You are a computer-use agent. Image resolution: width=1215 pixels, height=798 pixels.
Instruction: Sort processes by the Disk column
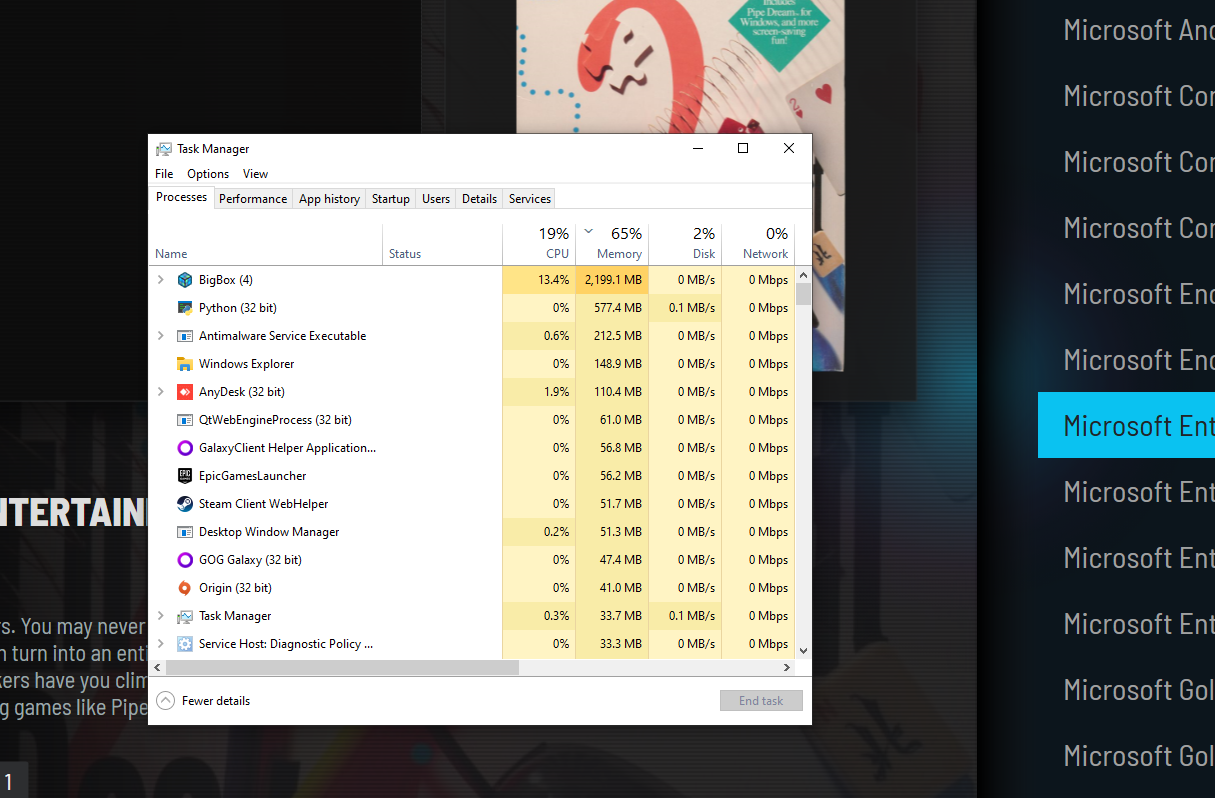[685, 244]
